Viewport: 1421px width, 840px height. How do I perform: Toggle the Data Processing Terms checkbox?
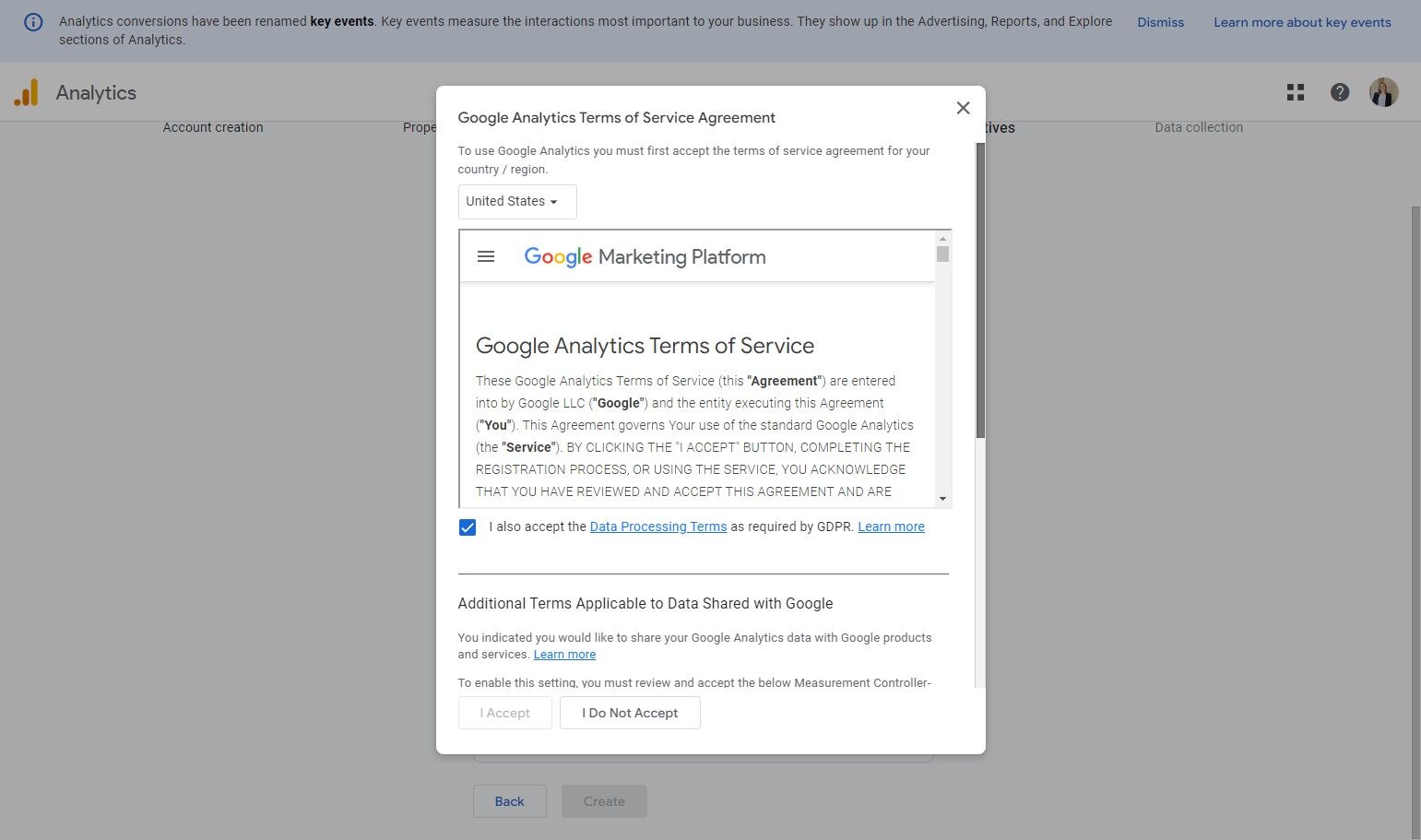[x=468, y=527]
